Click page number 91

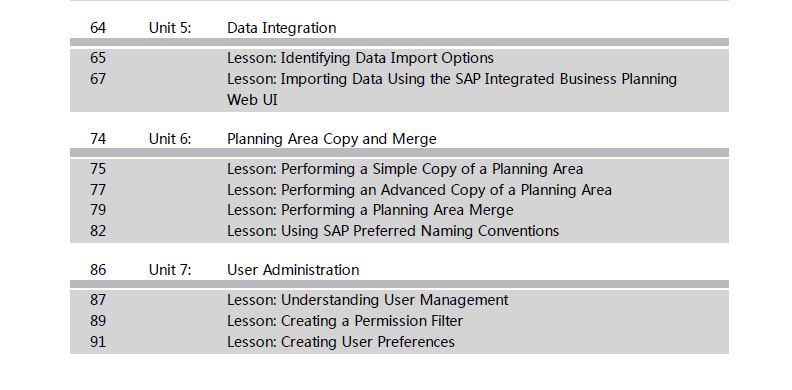(x=98, y=342)
